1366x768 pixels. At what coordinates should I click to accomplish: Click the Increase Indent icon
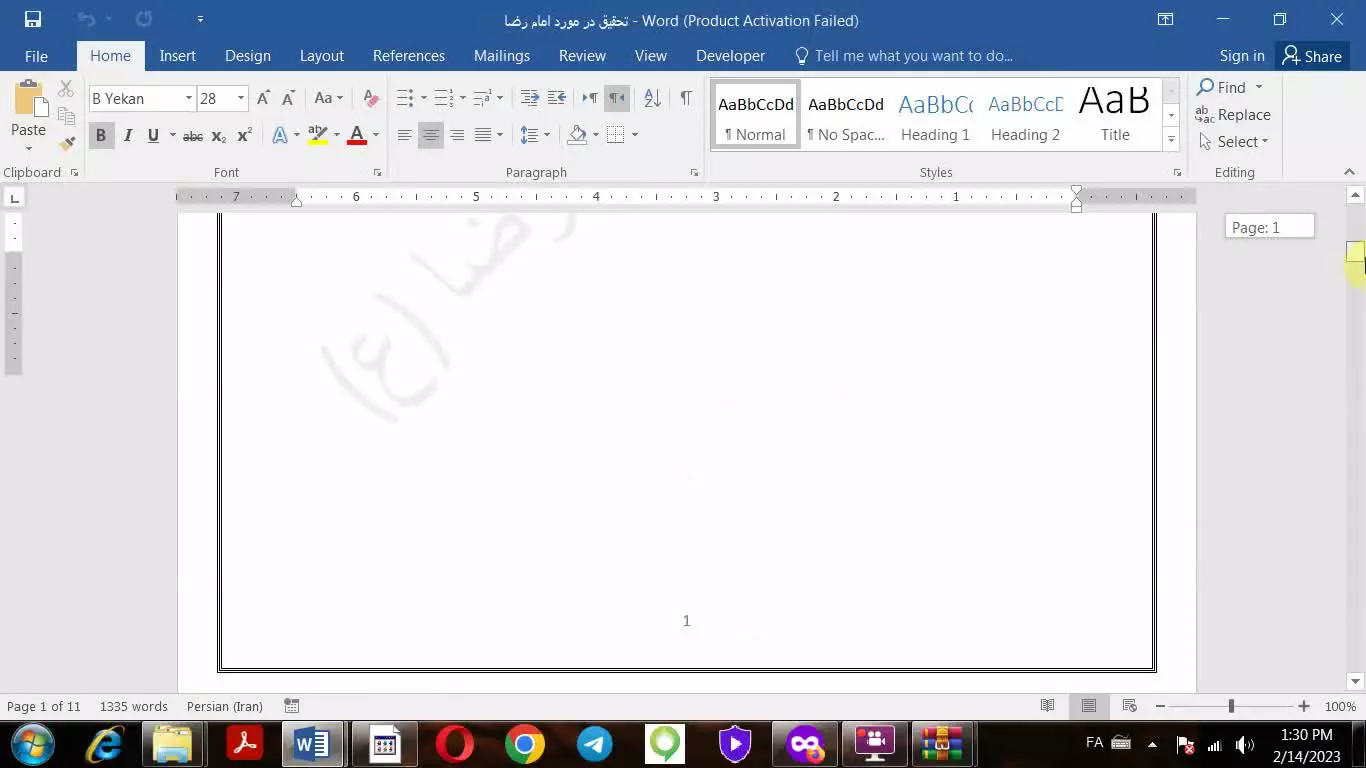(x=556, y=98)
